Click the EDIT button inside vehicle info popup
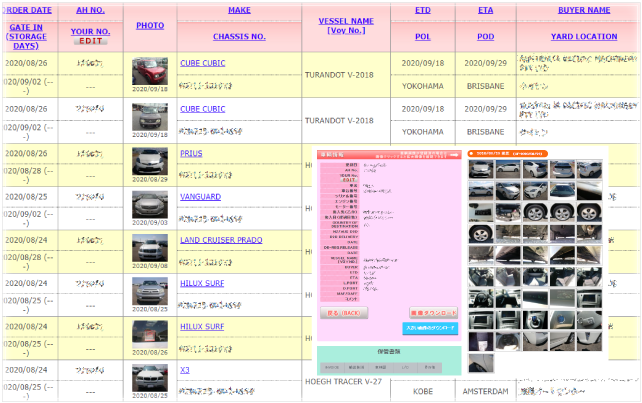Screen dimensions: 642x403 tap(349, 180)
